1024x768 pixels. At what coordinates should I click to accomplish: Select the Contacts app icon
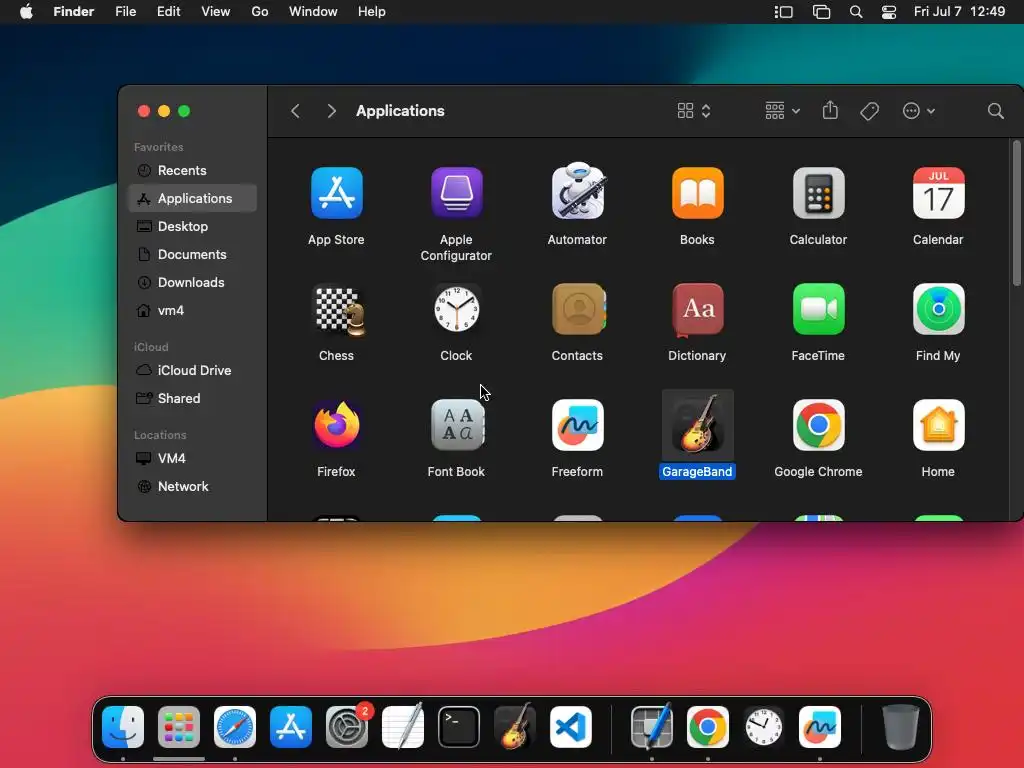579,310
